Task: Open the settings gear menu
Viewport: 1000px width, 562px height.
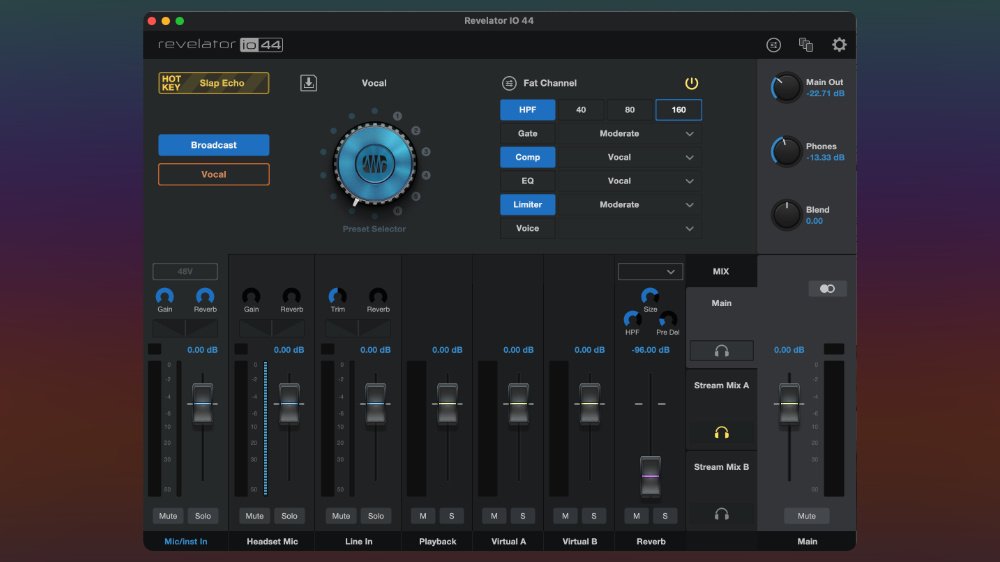Action: [x=839, y=45]
